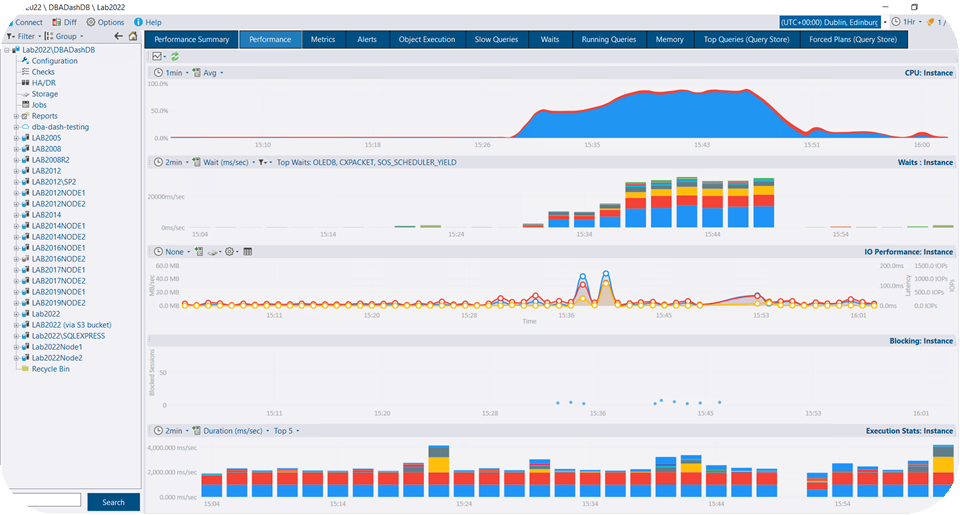Select the dba-dash-testing tree item
Viewport: 960px width, 515px height.
click(60, 127)
